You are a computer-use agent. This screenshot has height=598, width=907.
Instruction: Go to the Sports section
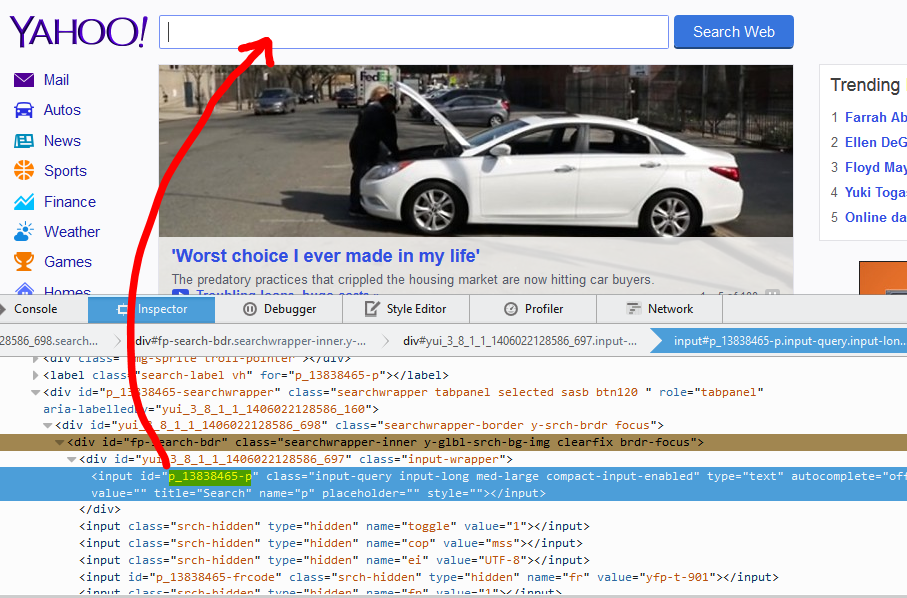pyautogui.click(x=65, y=171)
